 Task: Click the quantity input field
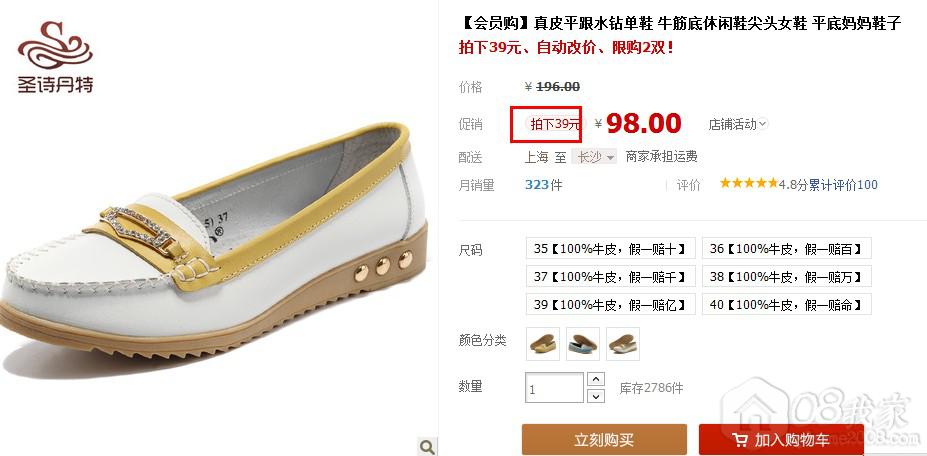(x=554, y=388)
